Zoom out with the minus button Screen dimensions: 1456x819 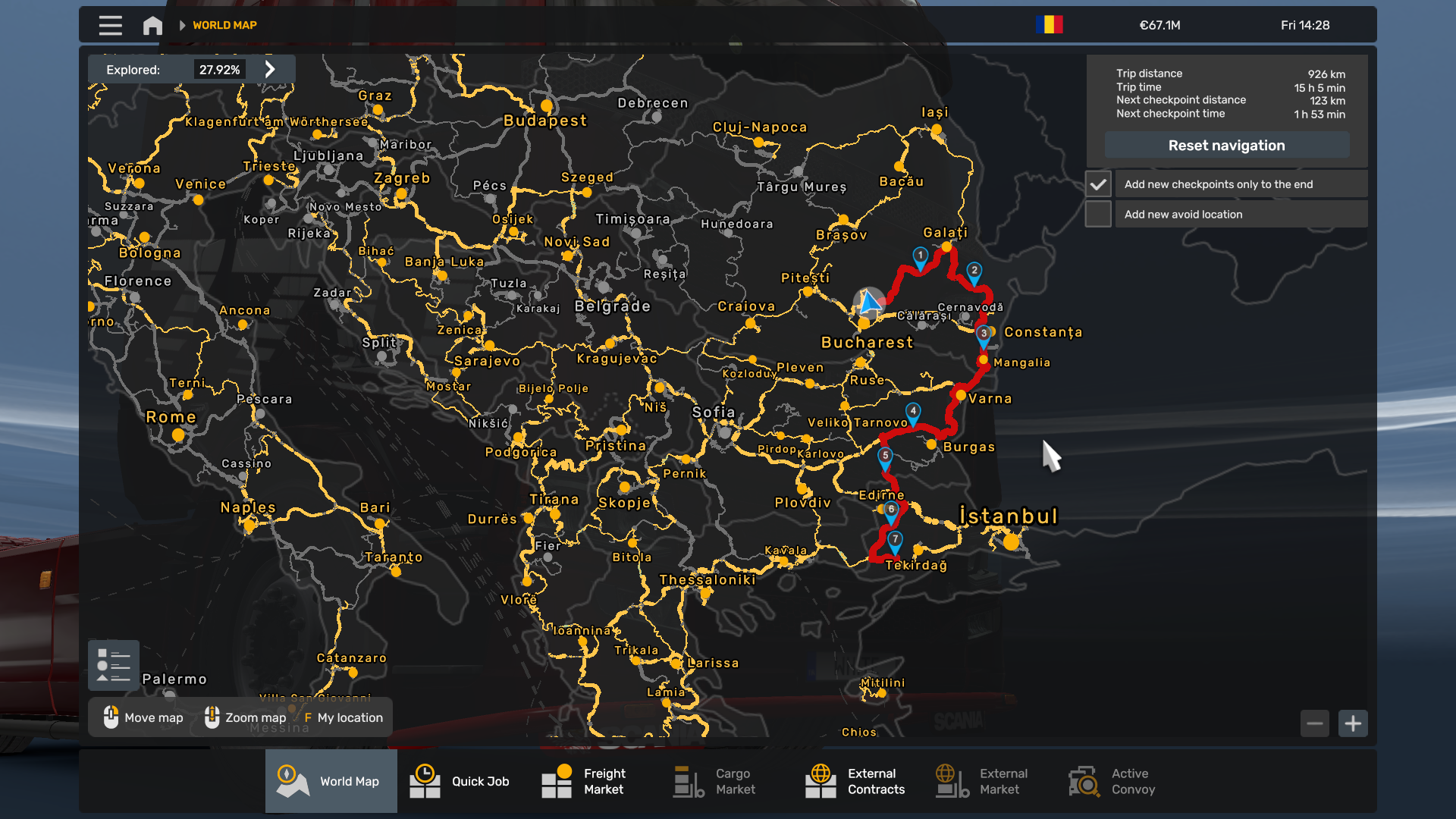pos(1315,723)
